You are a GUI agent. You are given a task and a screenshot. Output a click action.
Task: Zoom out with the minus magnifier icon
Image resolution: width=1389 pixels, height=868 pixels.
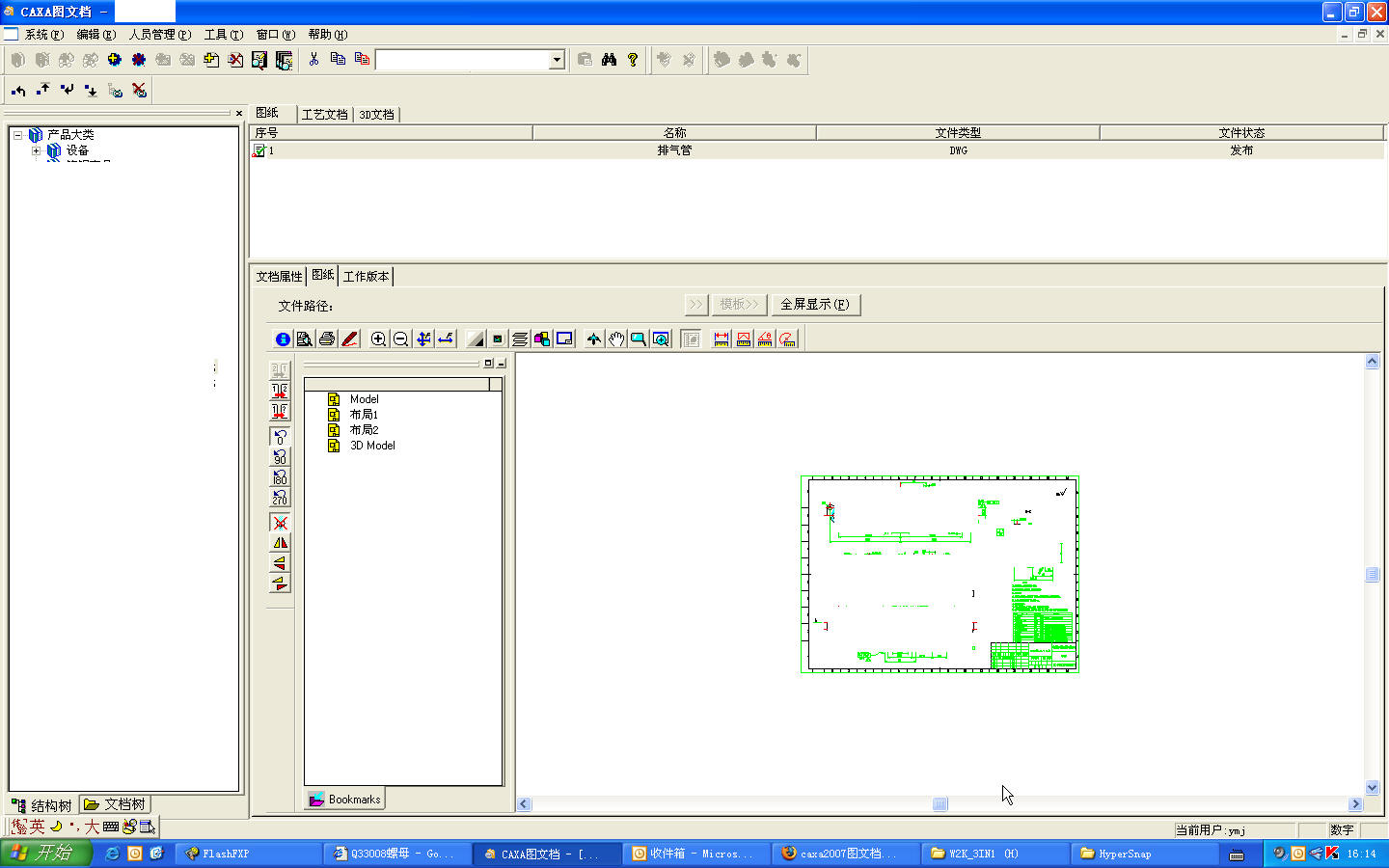[400, 339]
